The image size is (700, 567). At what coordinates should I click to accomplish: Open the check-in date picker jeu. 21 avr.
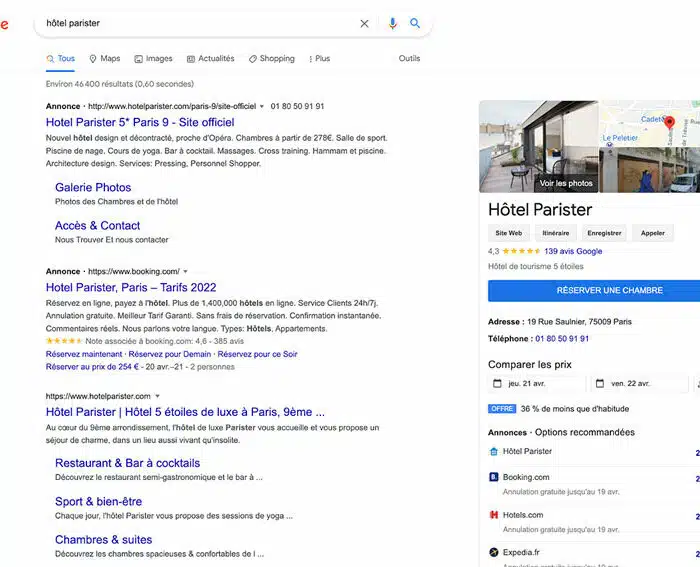pyautogui.click(x=536, y=384)
